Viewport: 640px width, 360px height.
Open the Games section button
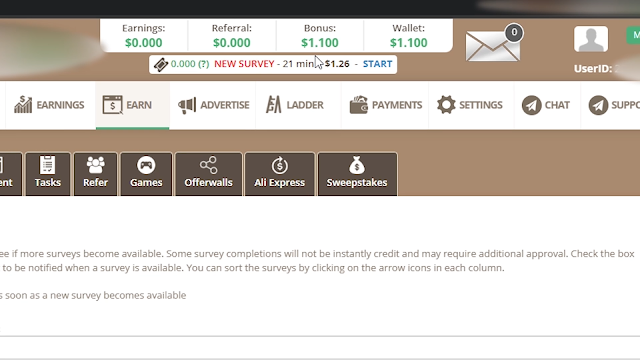coord(146,174)
